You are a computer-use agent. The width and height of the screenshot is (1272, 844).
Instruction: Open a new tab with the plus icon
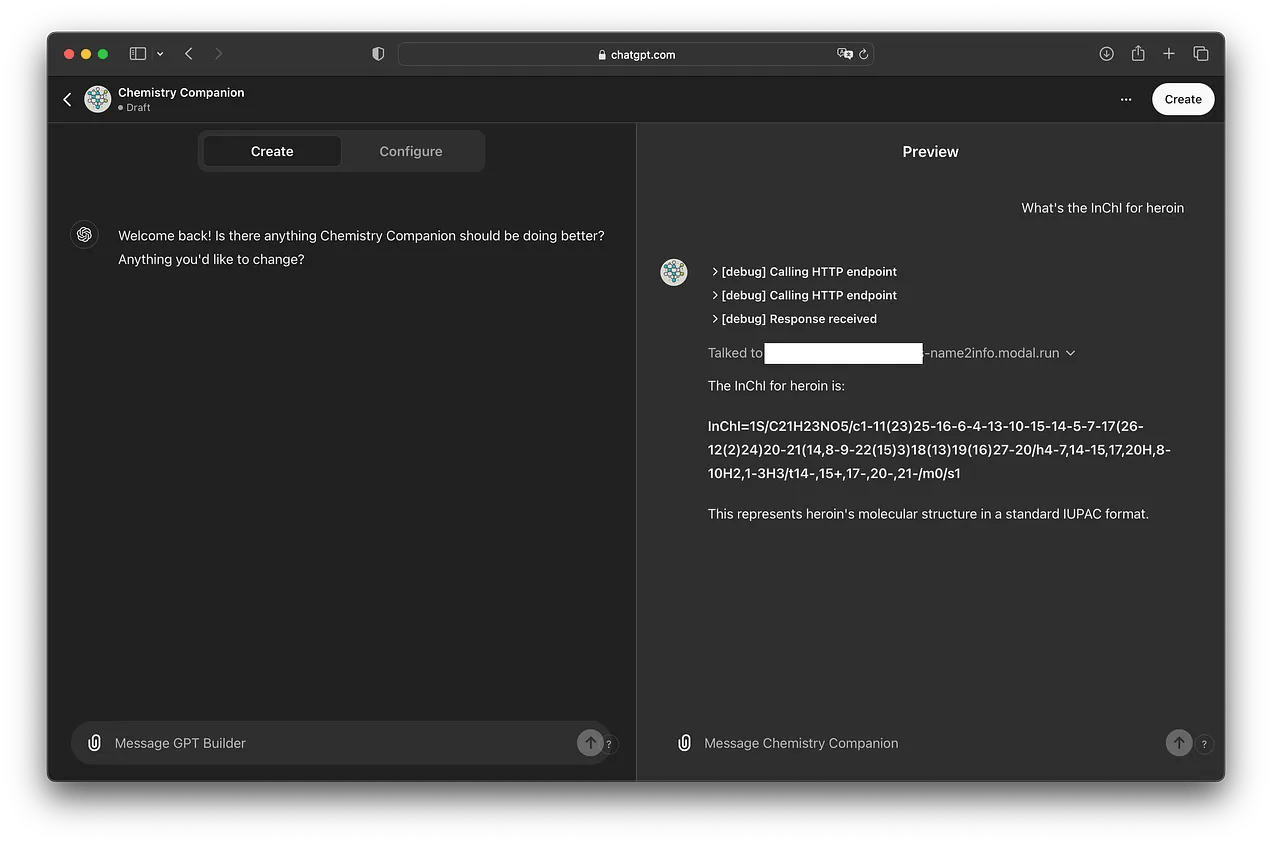pyautogui.click(x=1169, y=54)
